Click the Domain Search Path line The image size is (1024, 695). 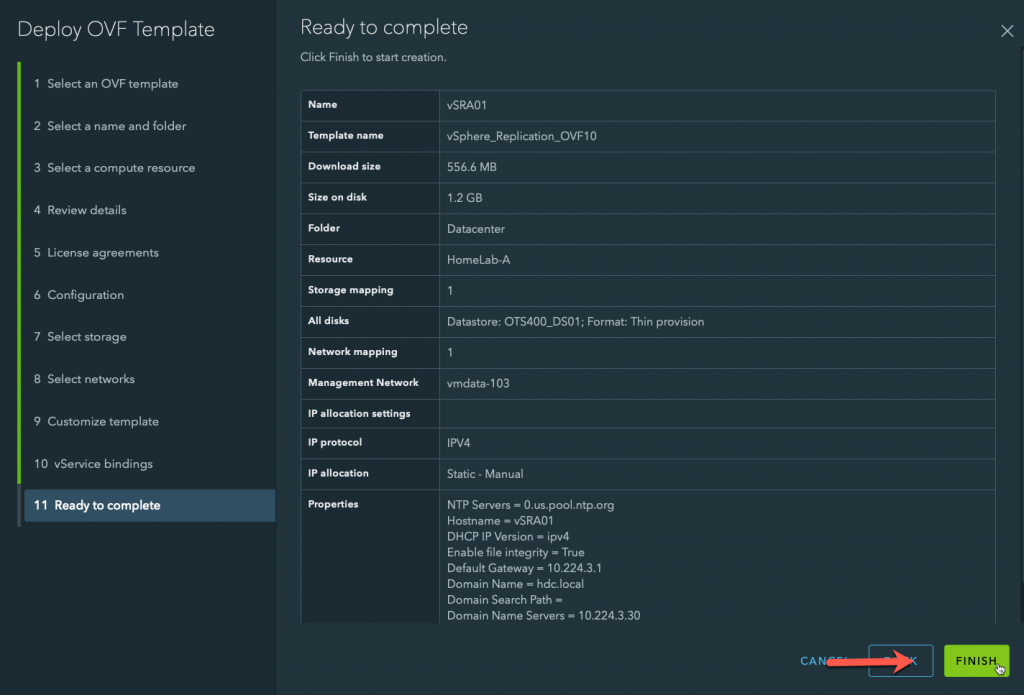point(504,600)
